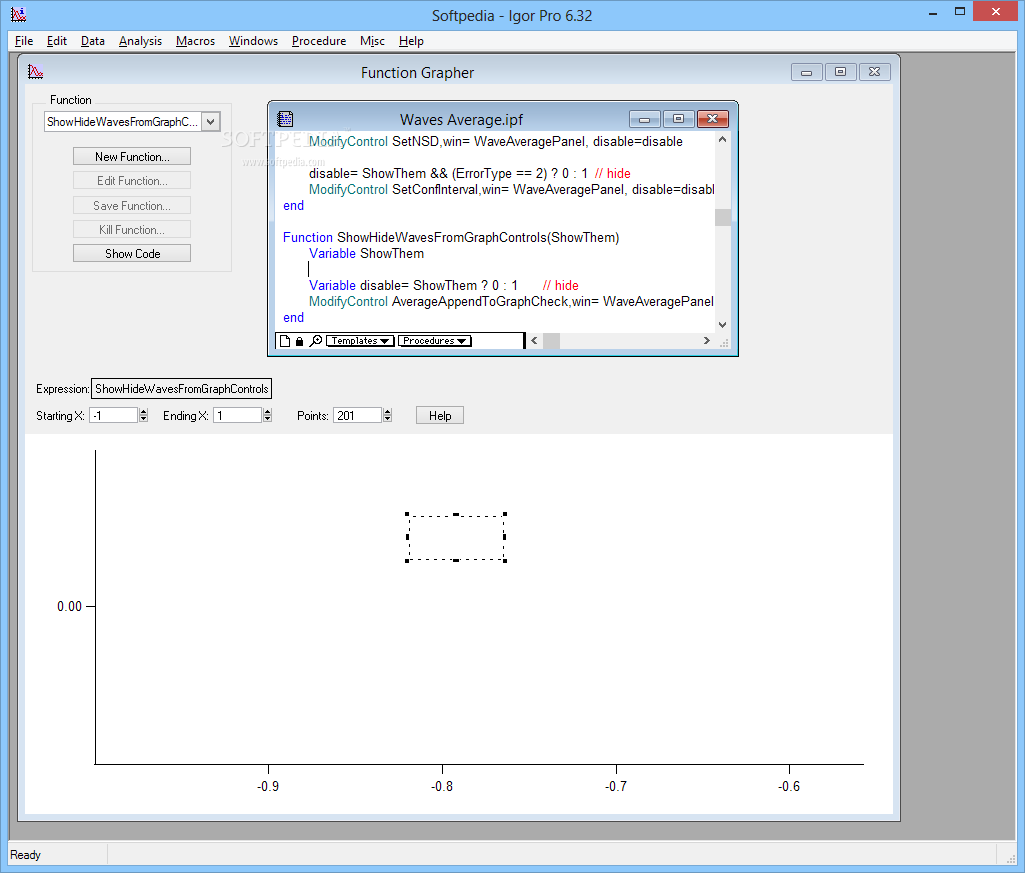
Task: Click the horizontal scroll right arrow in procedure window
Action: coord(706,341)
